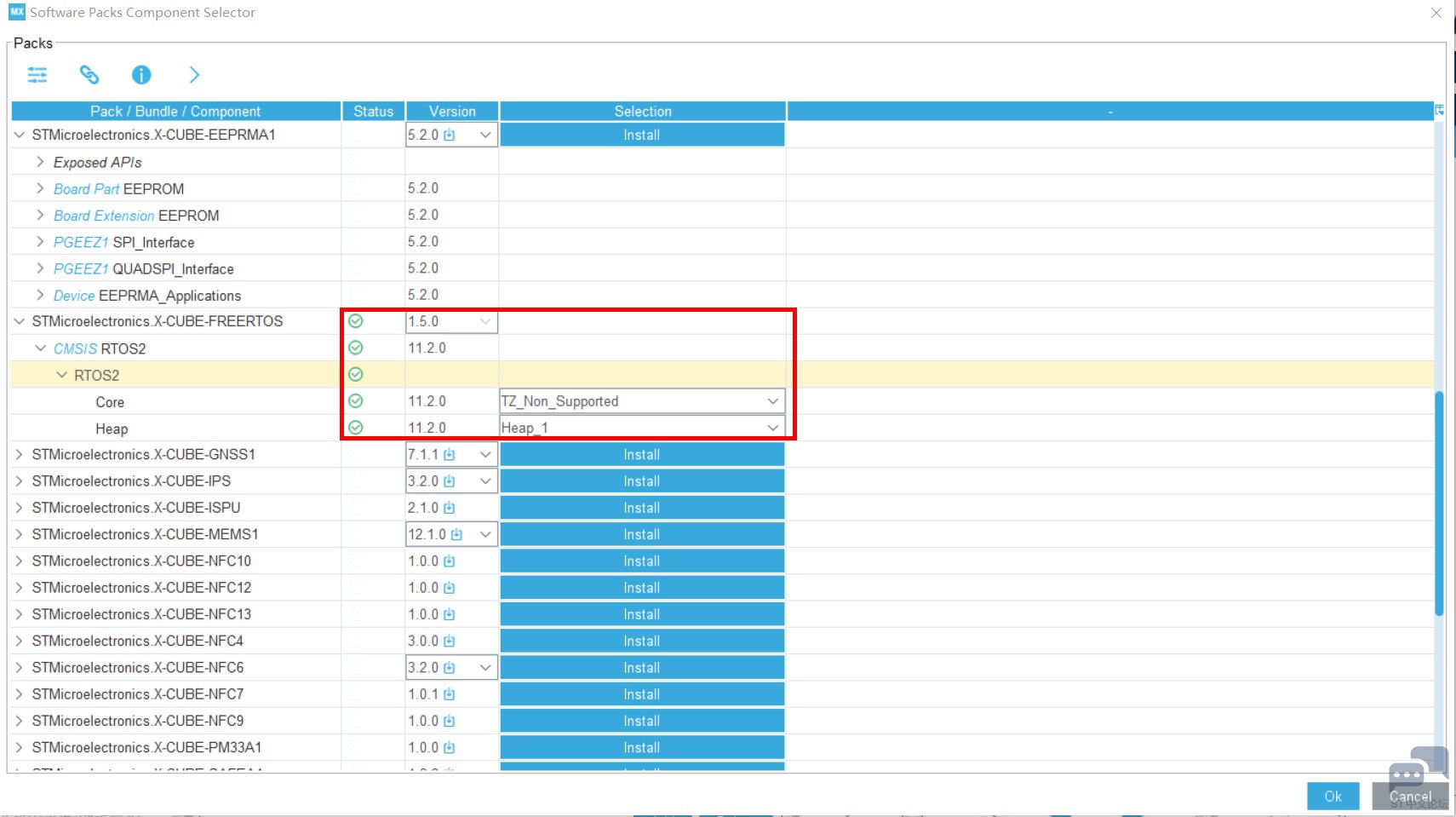Image resolution: width=1456 pixels, height=817 pixels.
Task: Click the green status check on the Core row
Action: tap(356, 401)
